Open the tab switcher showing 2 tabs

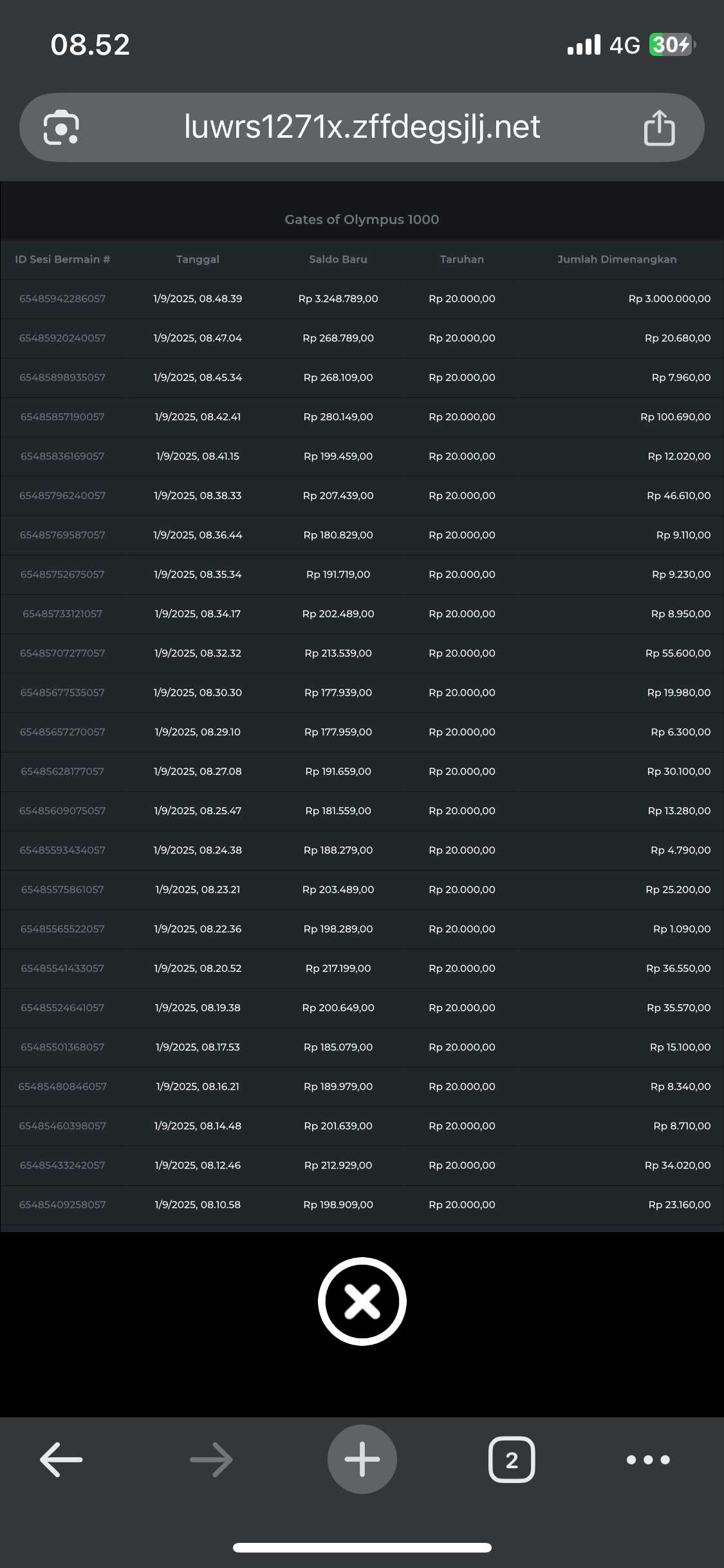(x=512, y=1459)
